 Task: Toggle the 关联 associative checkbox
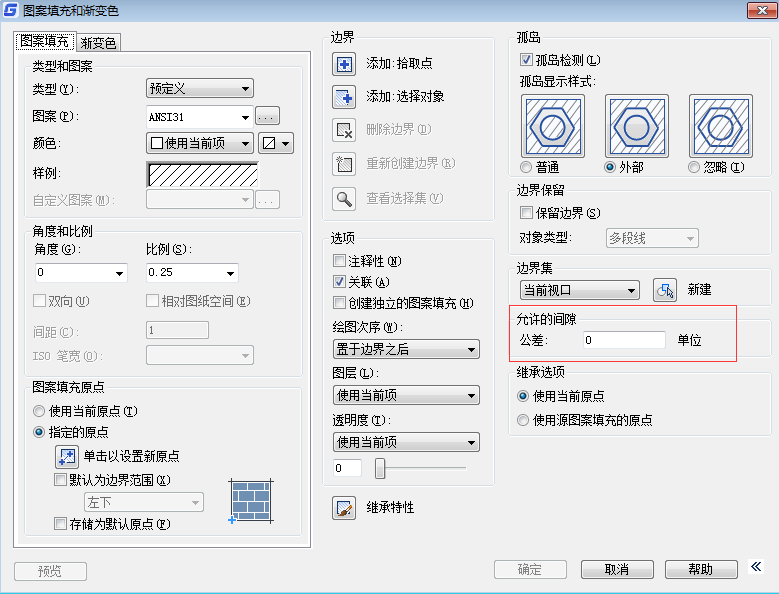click(x=340, y=282)
